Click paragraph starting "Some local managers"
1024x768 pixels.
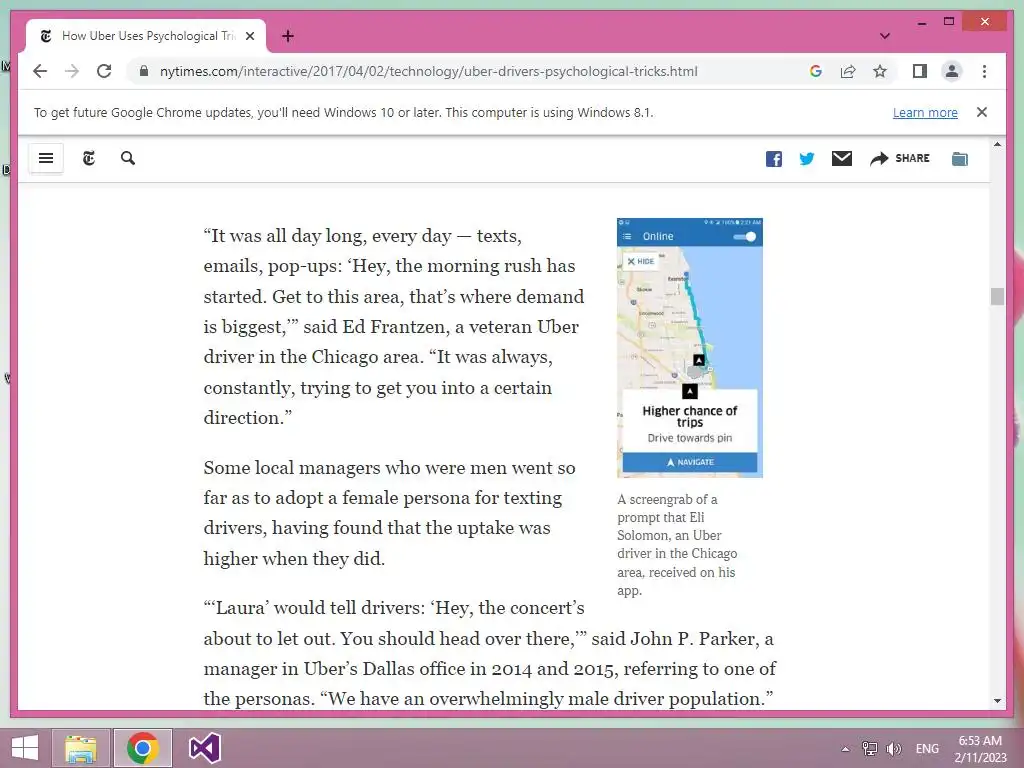click(389, 513)
